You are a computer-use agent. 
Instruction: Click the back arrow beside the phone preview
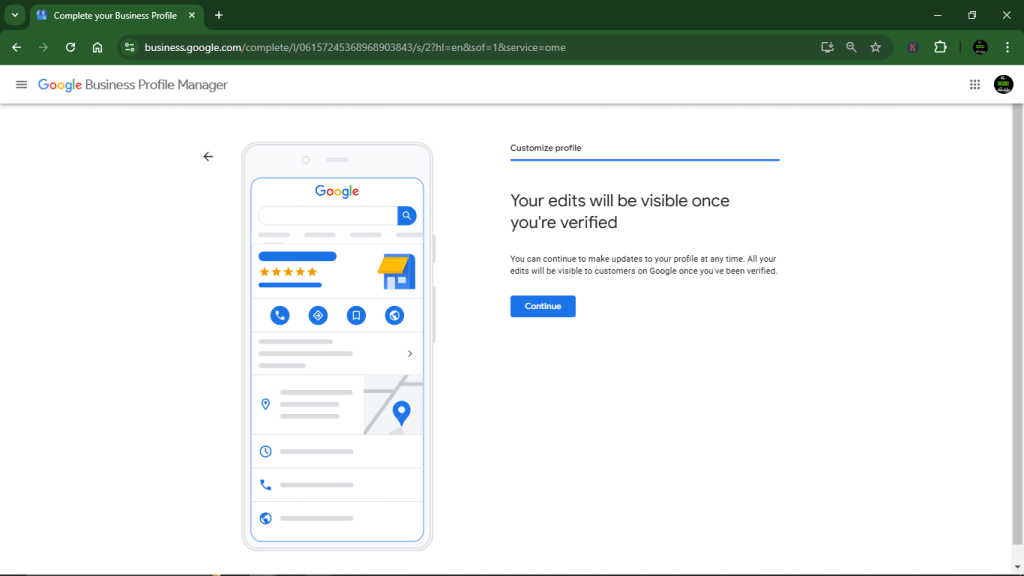pos(208,156)
